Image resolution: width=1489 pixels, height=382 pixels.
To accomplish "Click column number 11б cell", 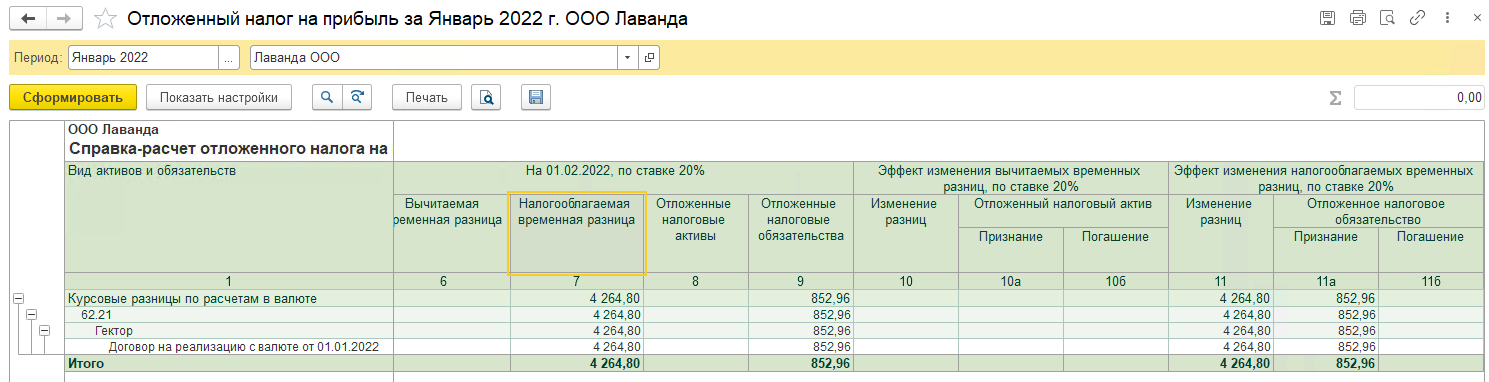I will click(x=1431, y=282).
